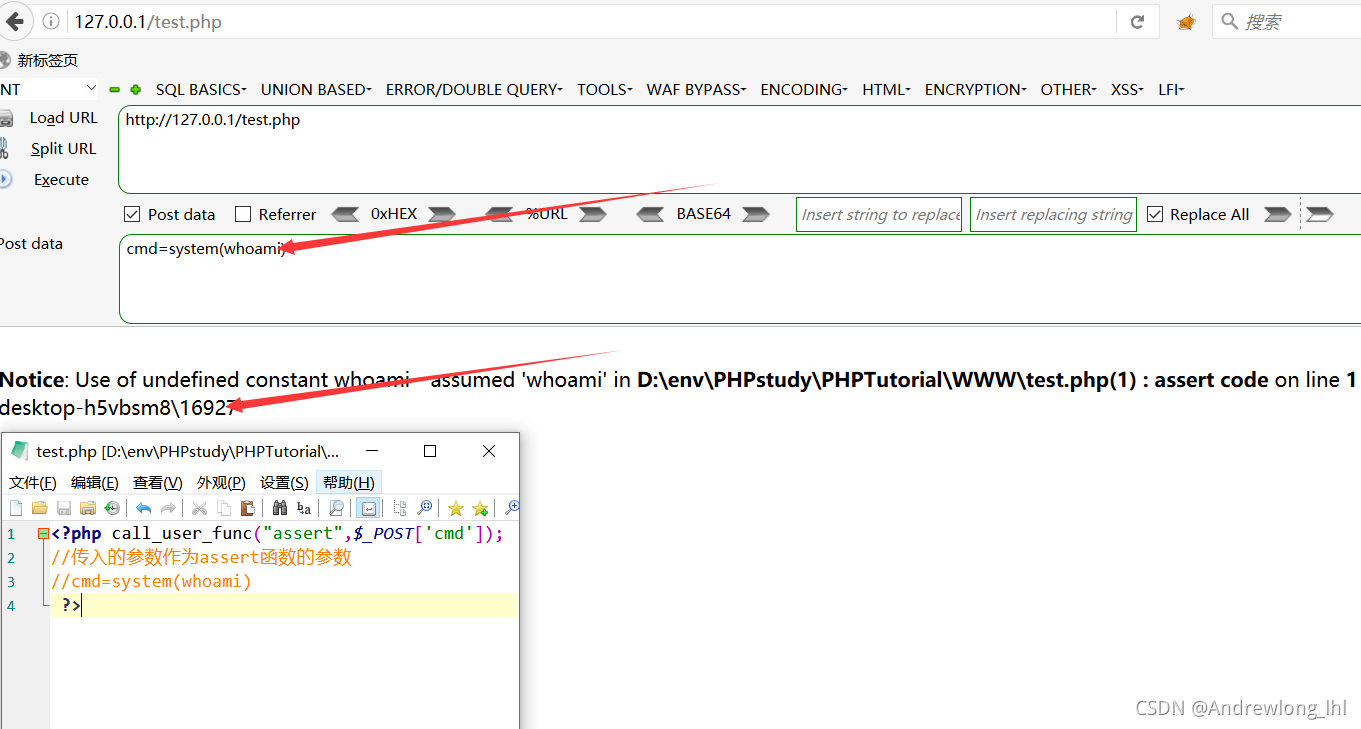1361x729 pixels.
Task: Expand the ENCODING dropdown
Action: (x=804, y=89)
